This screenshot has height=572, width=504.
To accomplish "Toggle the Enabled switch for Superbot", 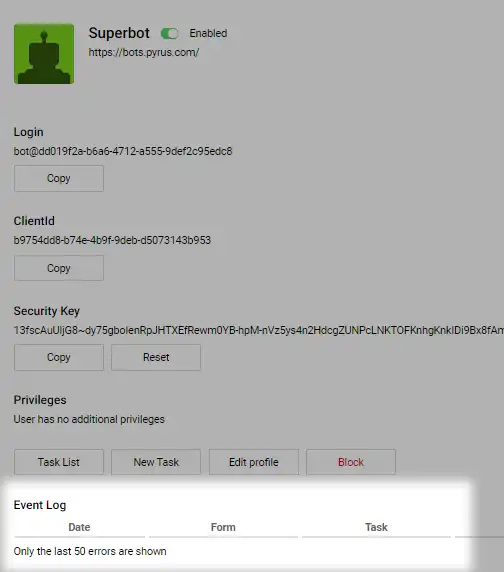I will [170, 34].
